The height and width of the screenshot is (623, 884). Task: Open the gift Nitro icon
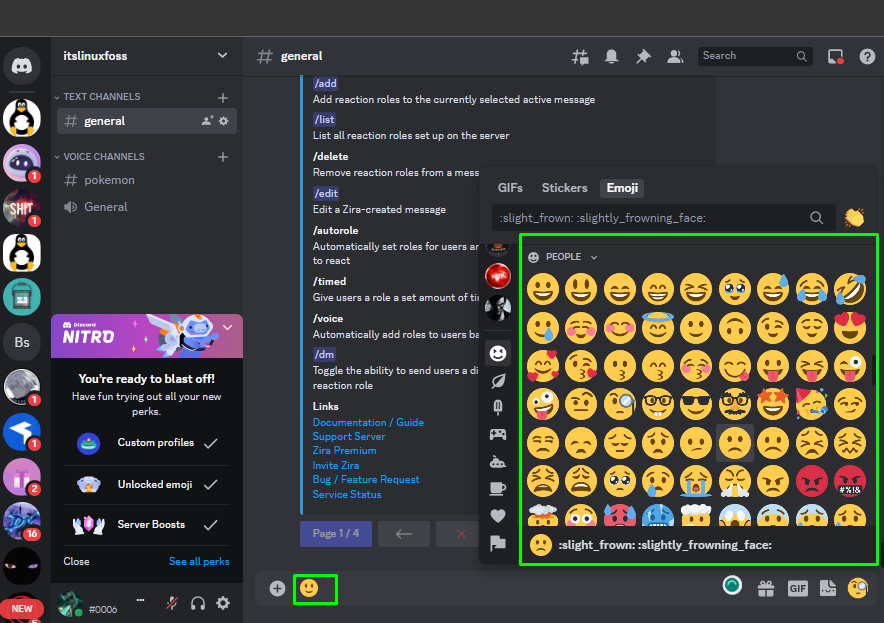tap(766, 589)
